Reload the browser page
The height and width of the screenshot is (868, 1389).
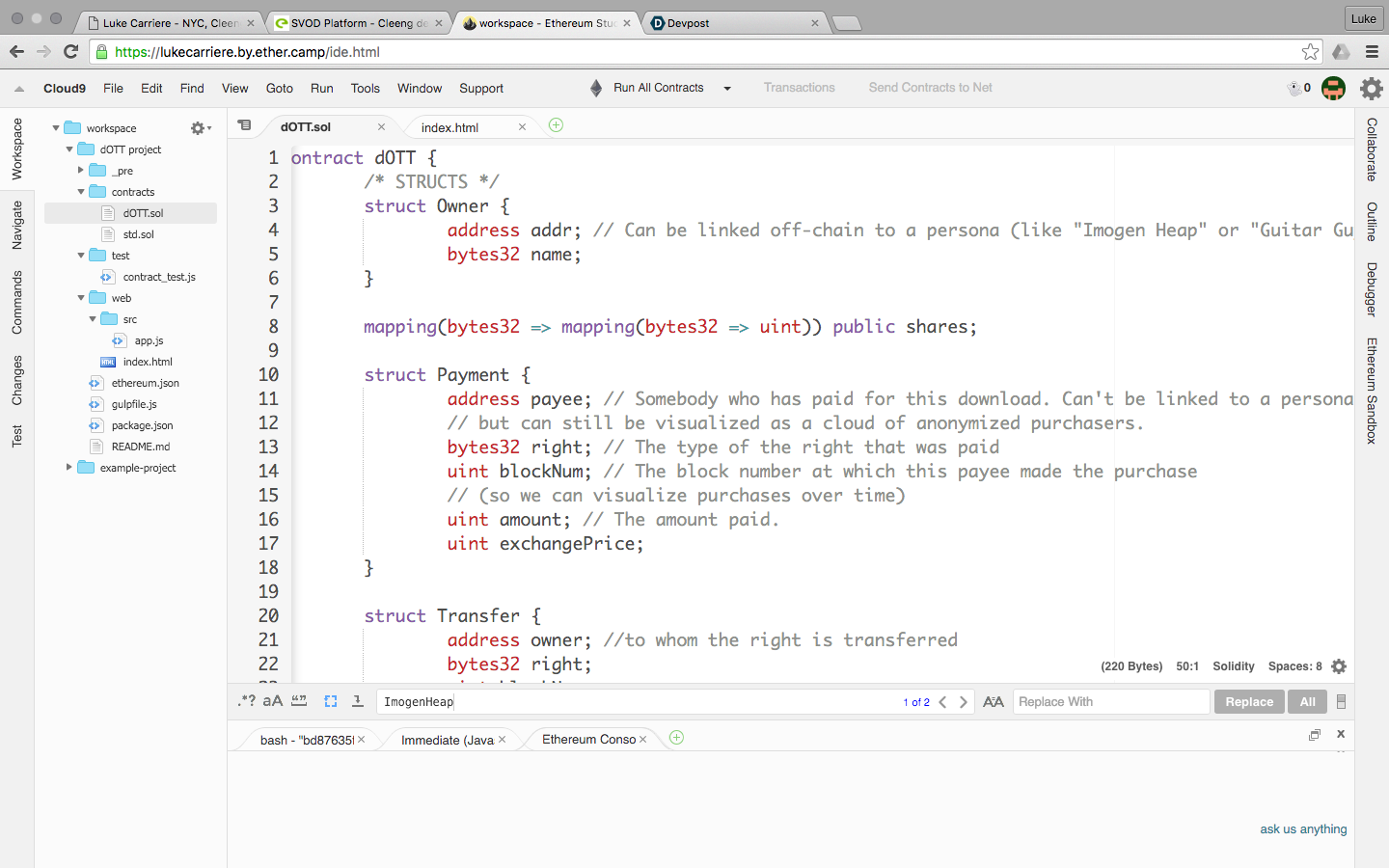click(70, 52)
